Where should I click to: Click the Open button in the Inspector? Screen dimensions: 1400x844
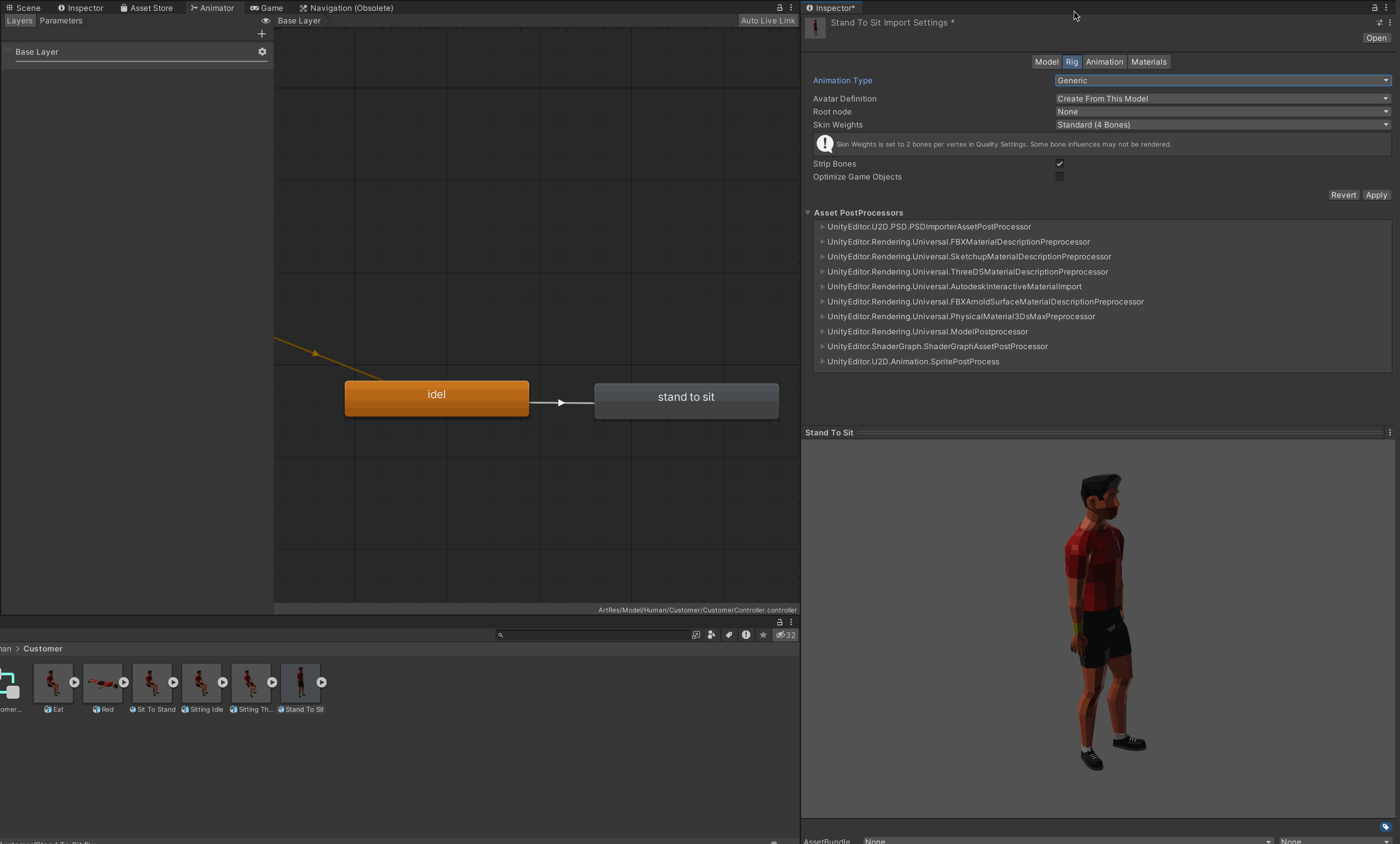coord(1376,38)
